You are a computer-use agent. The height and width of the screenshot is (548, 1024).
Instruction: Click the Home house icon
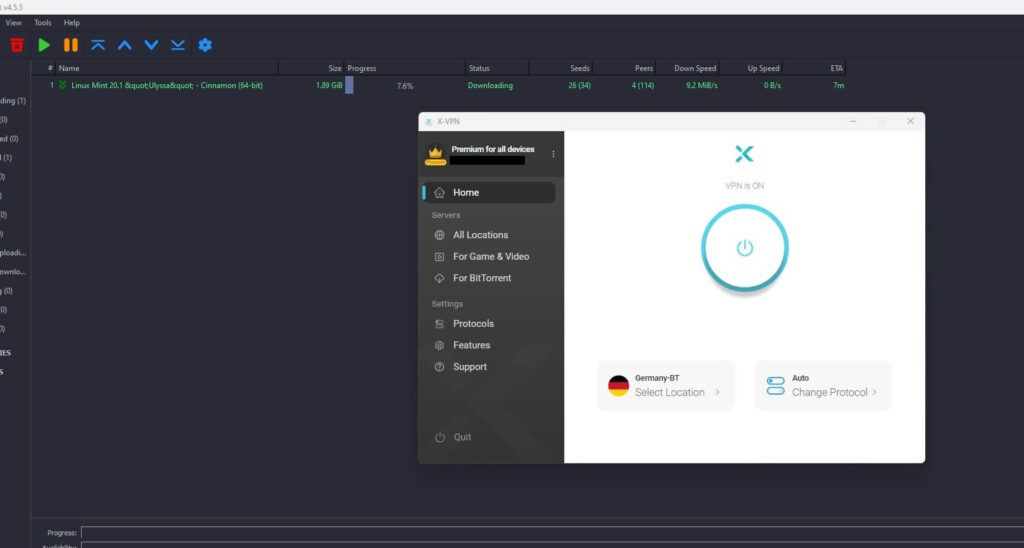point(440,193)
